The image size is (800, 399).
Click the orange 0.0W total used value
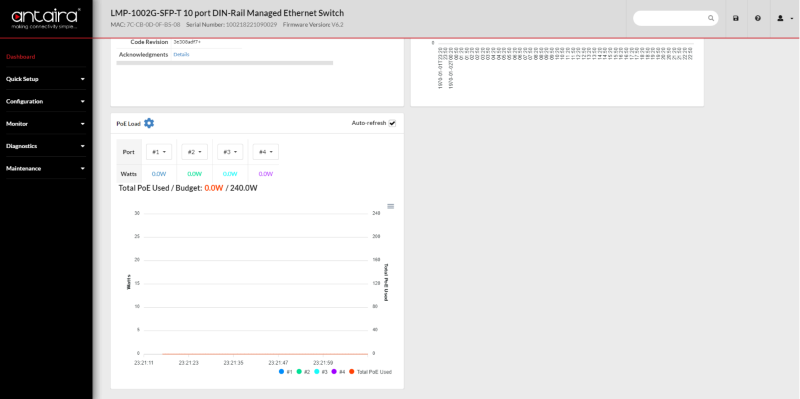click(214, 188)
